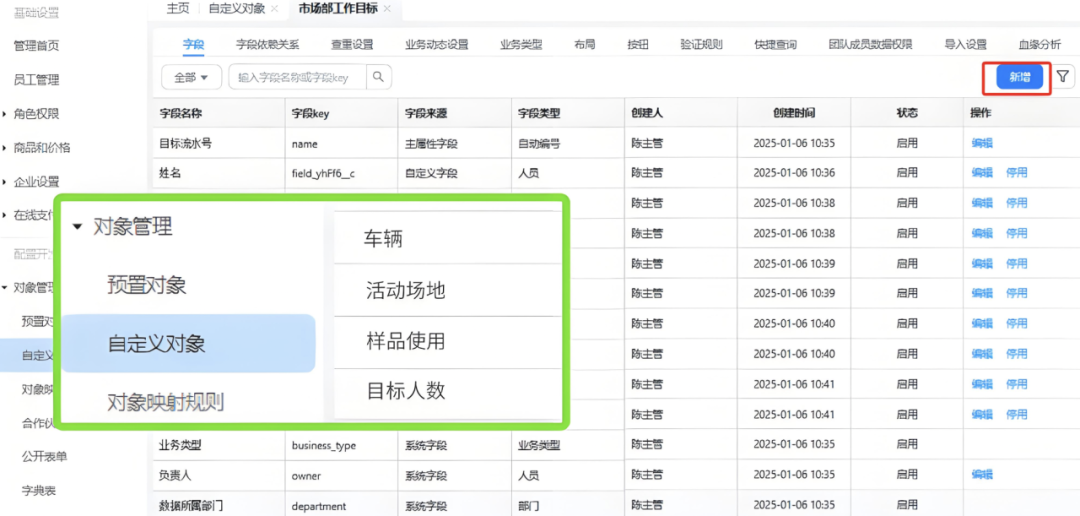Focus the field name or key search box
This screenshot has width=1080, height=516.
298,77
